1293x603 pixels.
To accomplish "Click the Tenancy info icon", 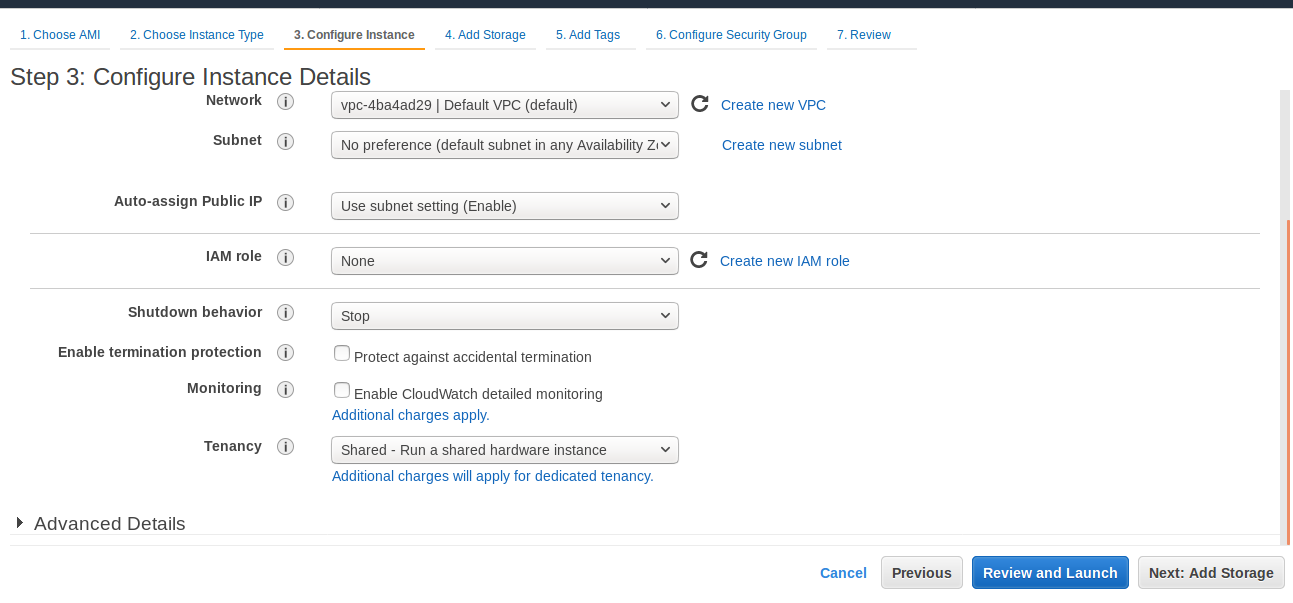I will pos(285,448).
